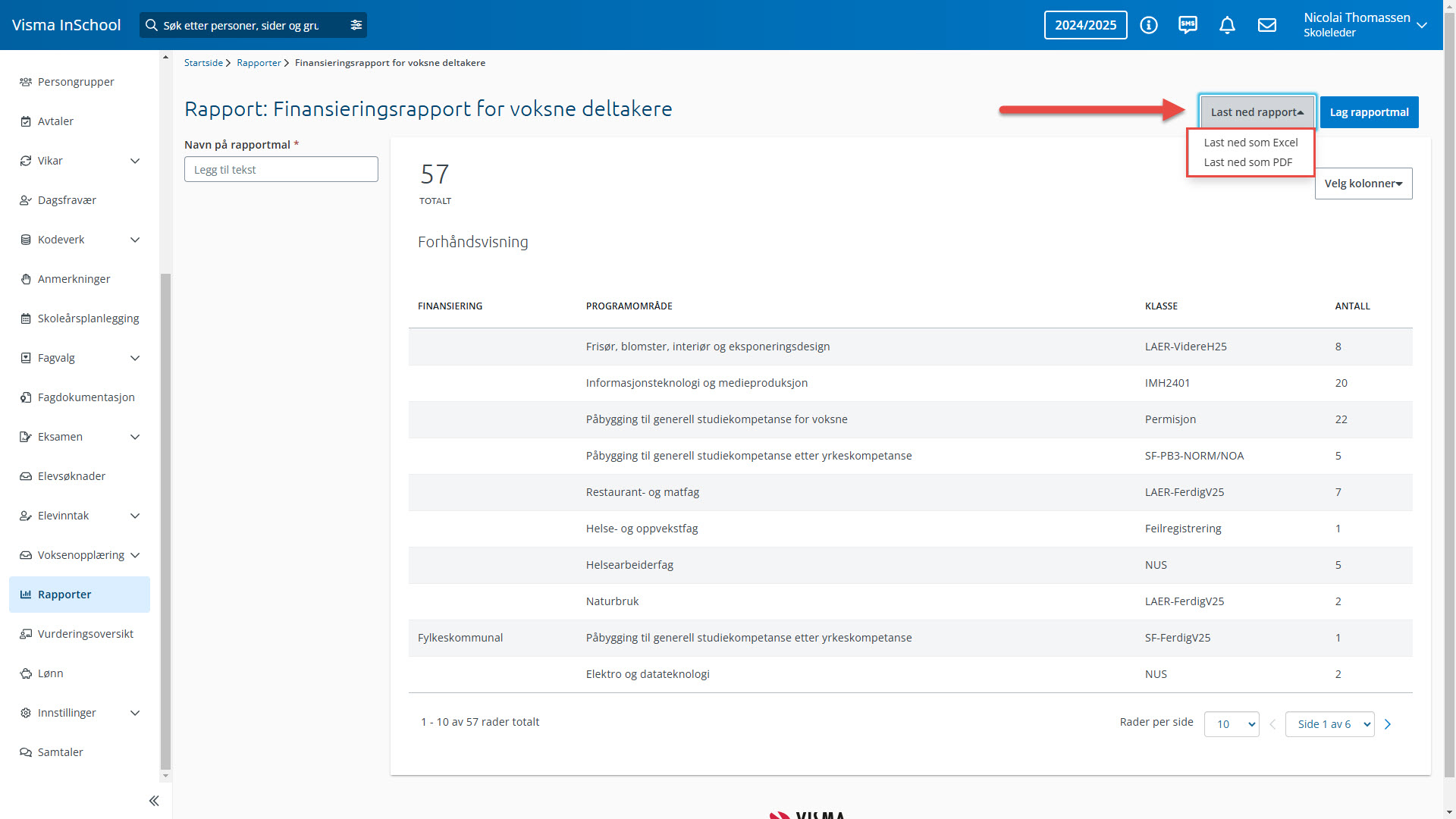The image size is (1456, 819).
Task: Open the information icon in header
Action: 1149,25
